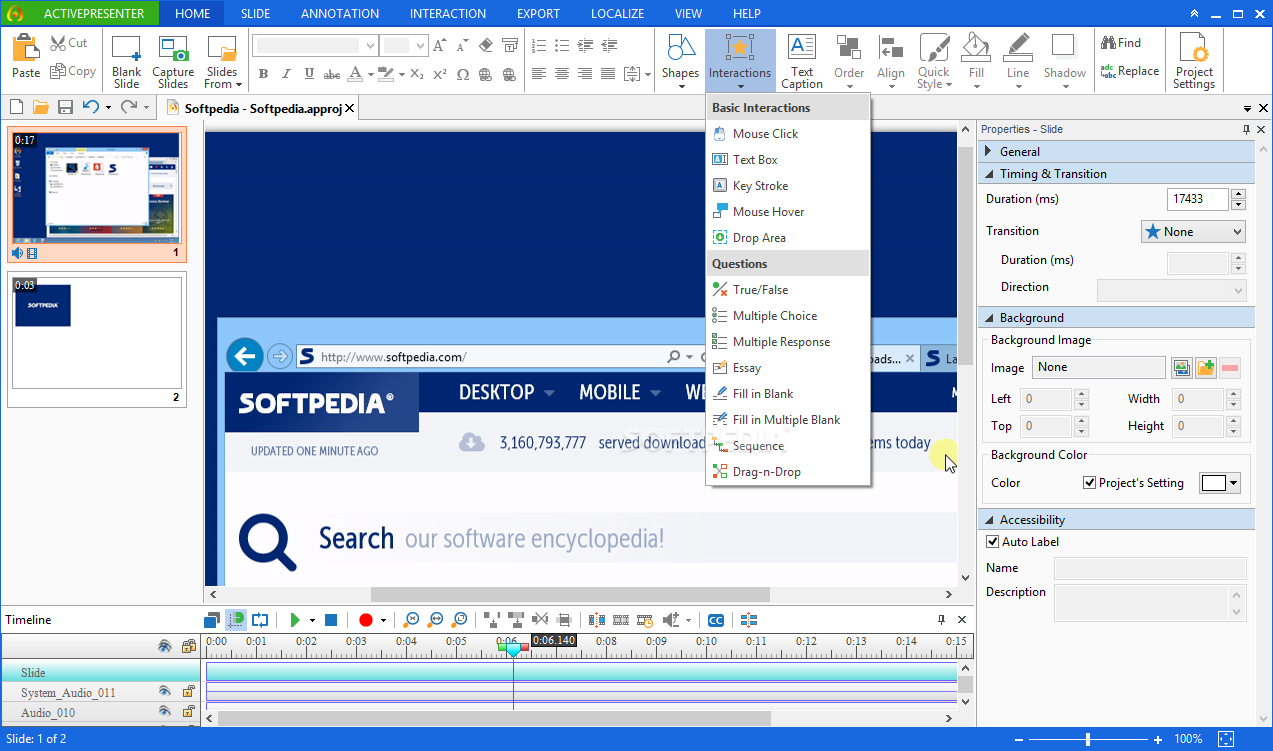1273x751 pixels.
Task: Click the open folder icon in quick toolbar
Action: pos(41,107)
